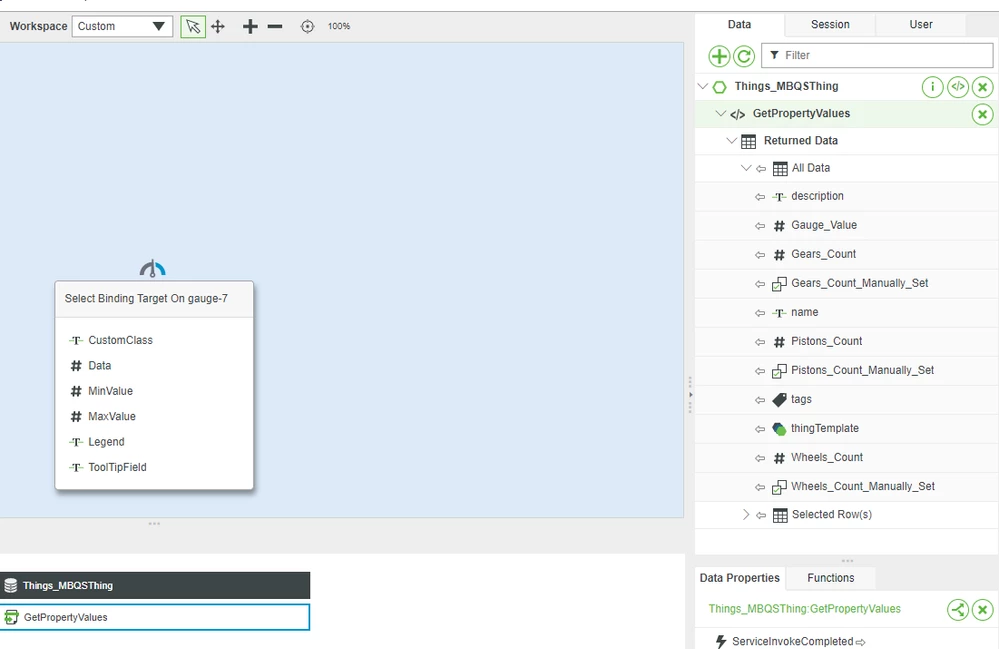Click the zoom-to-fit target icon
The image size is (999, 649).
point(307,27)
